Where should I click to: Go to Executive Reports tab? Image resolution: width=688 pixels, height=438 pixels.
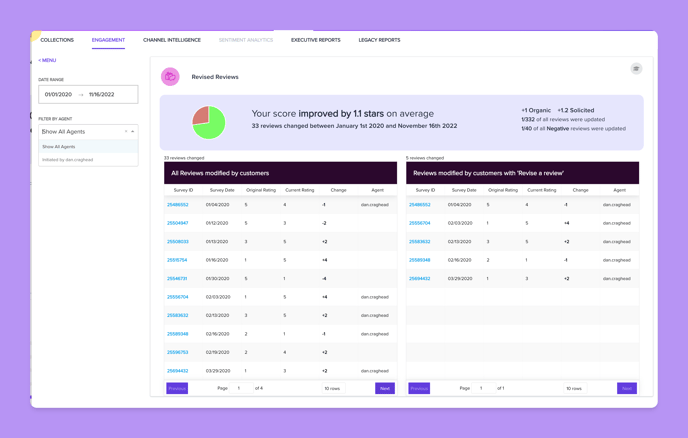pos(316,40)
